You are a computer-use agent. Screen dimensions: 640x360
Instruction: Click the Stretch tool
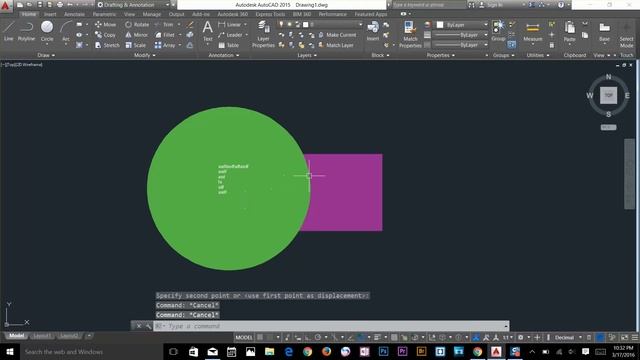[x=107, y=45]
